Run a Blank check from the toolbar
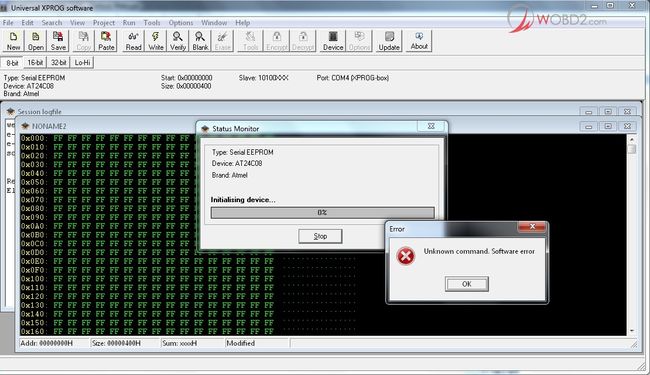 click(200, 41)
